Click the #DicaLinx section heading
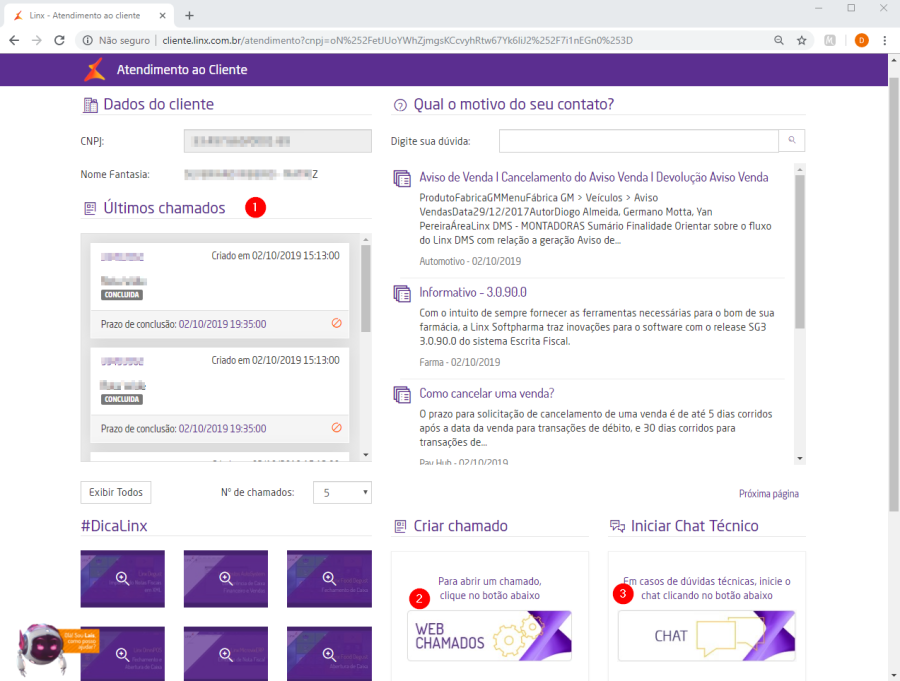The image size is (900, 681). (x=114, y=526)
